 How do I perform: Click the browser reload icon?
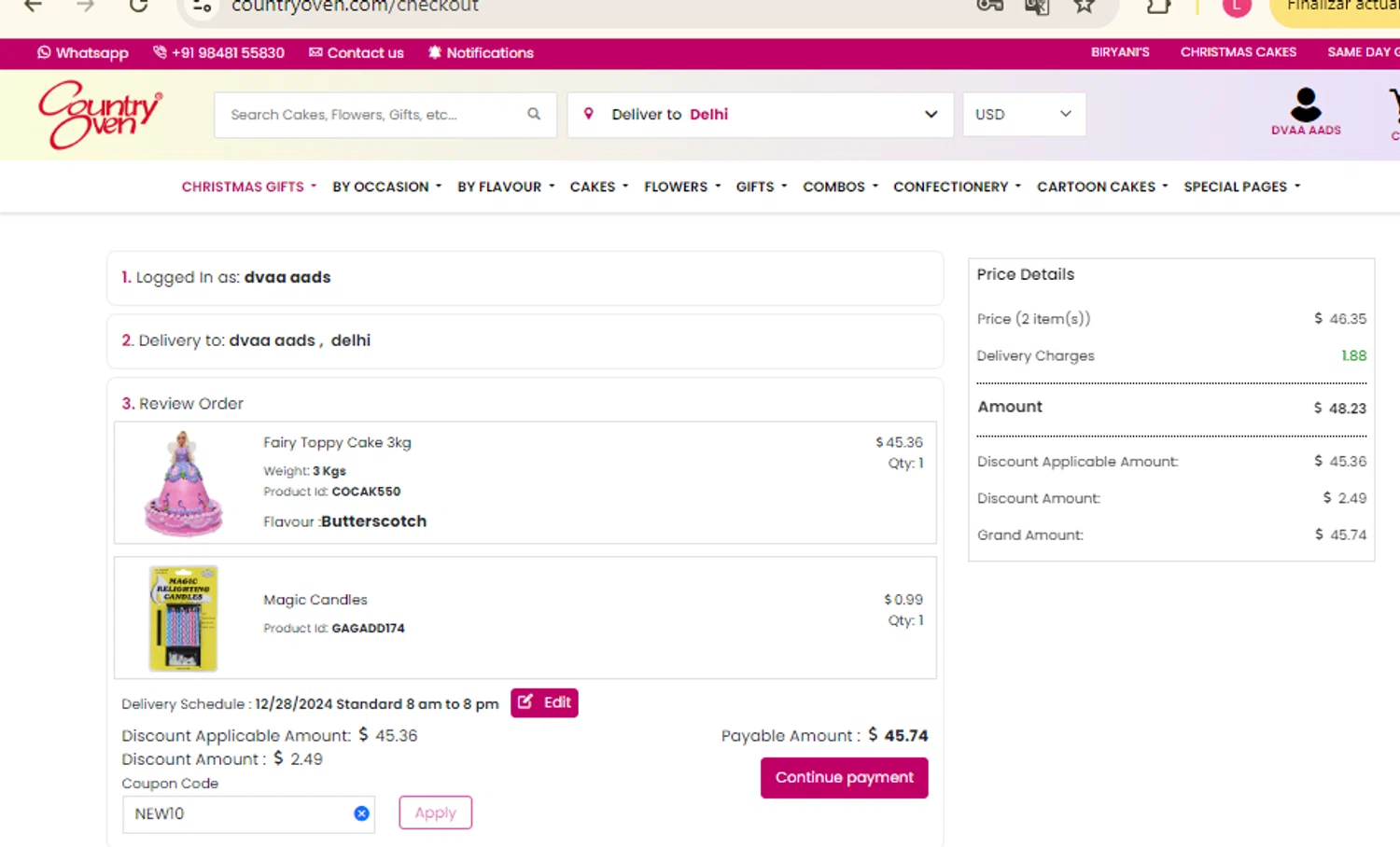[x=138, y=6]
